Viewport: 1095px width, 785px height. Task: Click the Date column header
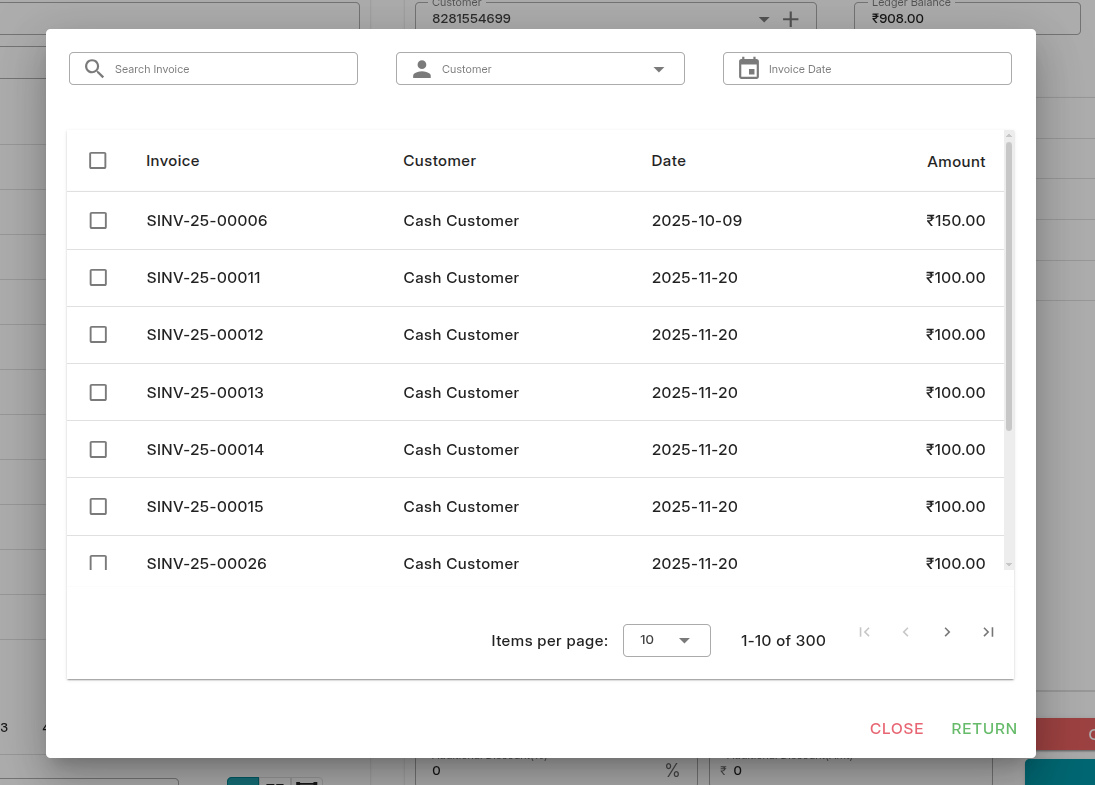[x=668, y=161]
